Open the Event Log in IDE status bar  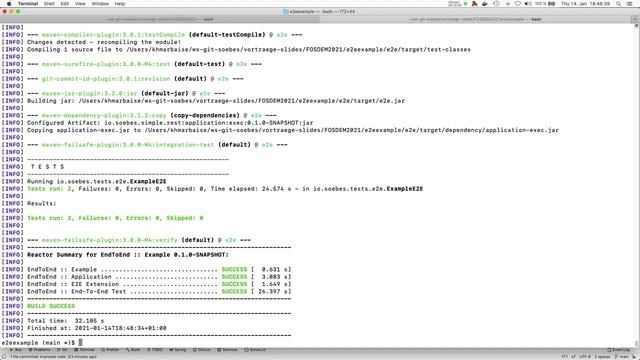(618, 350)
